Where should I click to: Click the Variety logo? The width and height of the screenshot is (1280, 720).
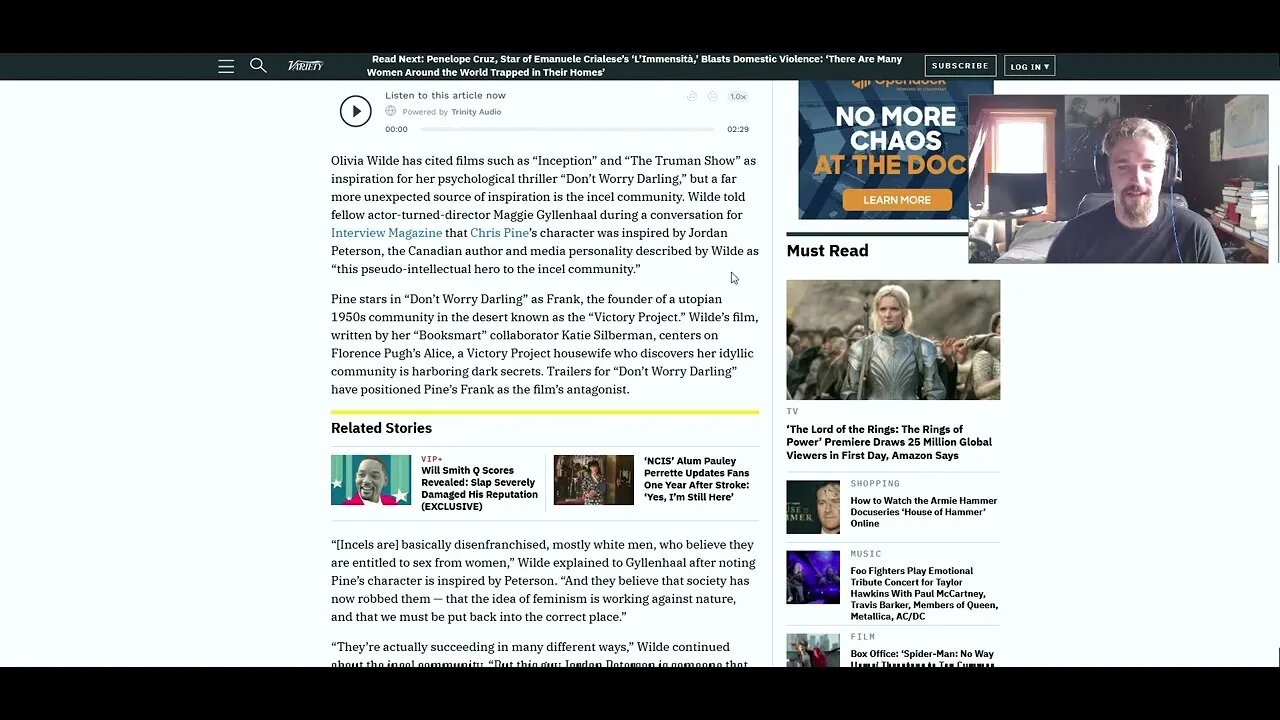(x=305, y=66)
